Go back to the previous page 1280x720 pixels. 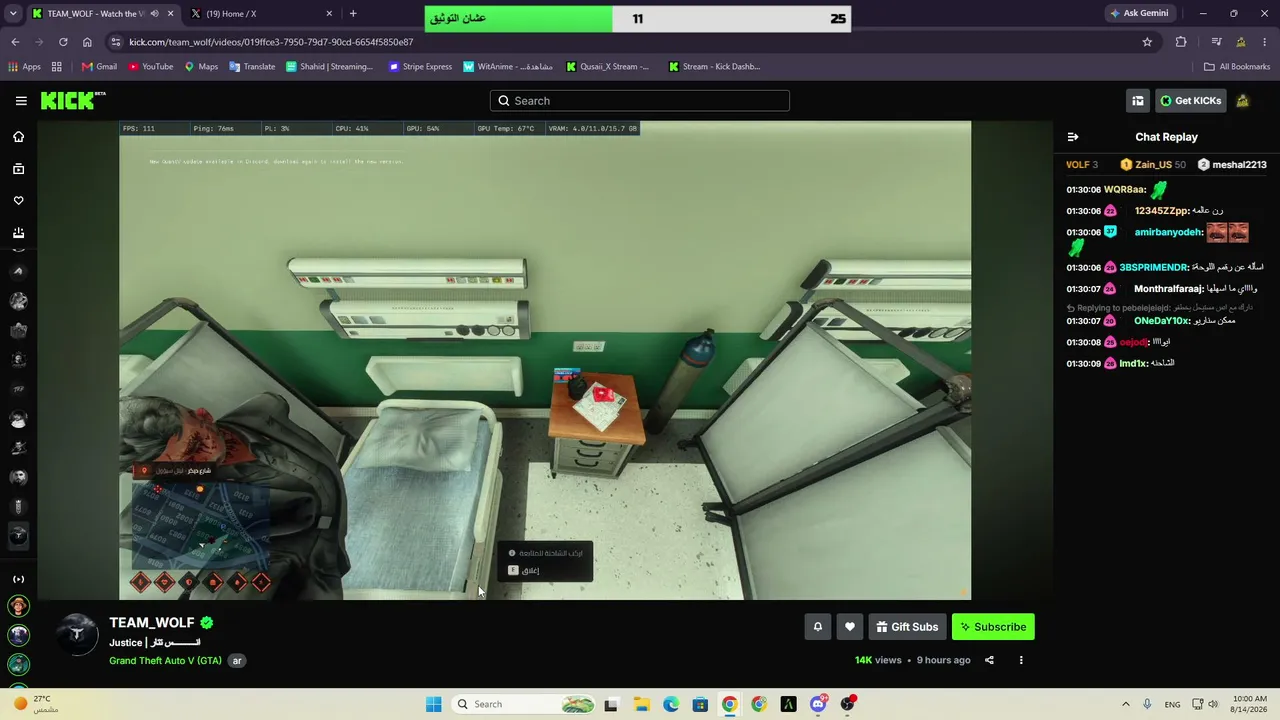tap(15, 42)
